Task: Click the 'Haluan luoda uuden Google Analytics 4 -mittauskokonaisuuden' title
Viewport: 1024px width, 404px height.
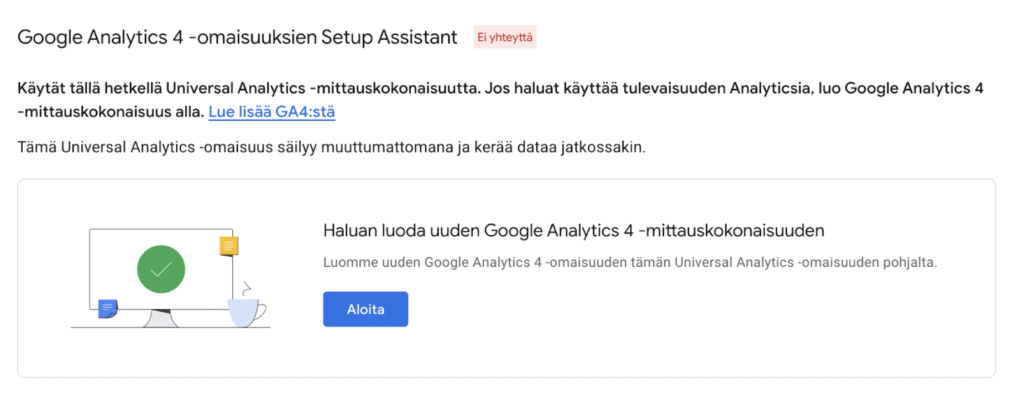Action: tap(574, 230)
